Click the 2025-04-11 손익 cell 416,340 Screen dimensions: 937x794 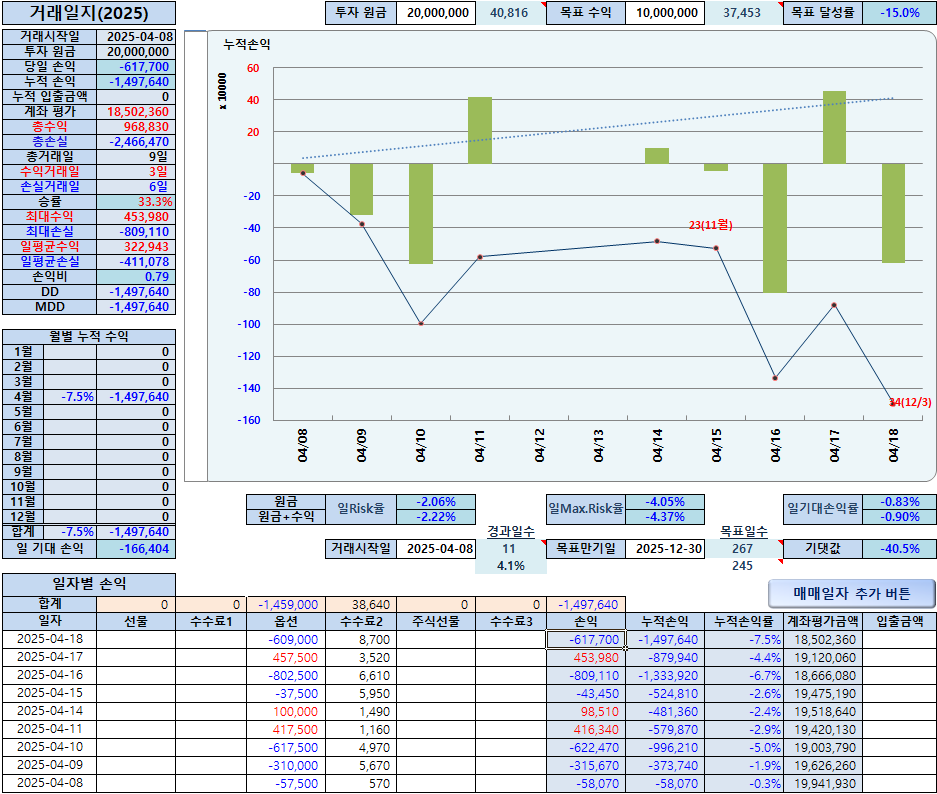pos(586,729)
